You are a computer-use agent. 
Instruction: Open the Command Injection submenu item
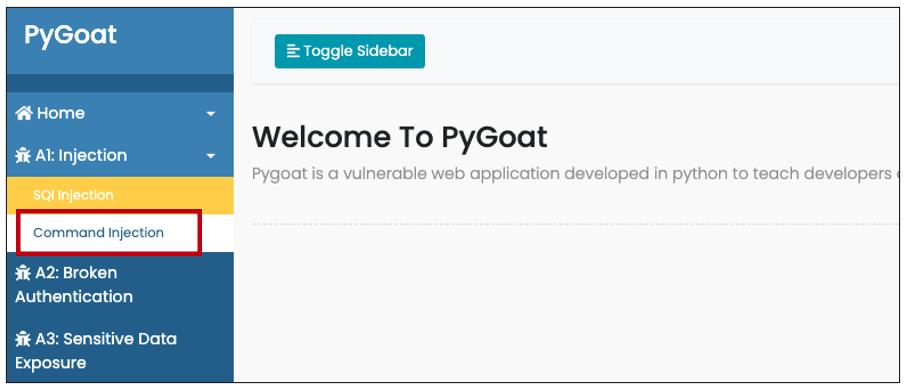98,232
